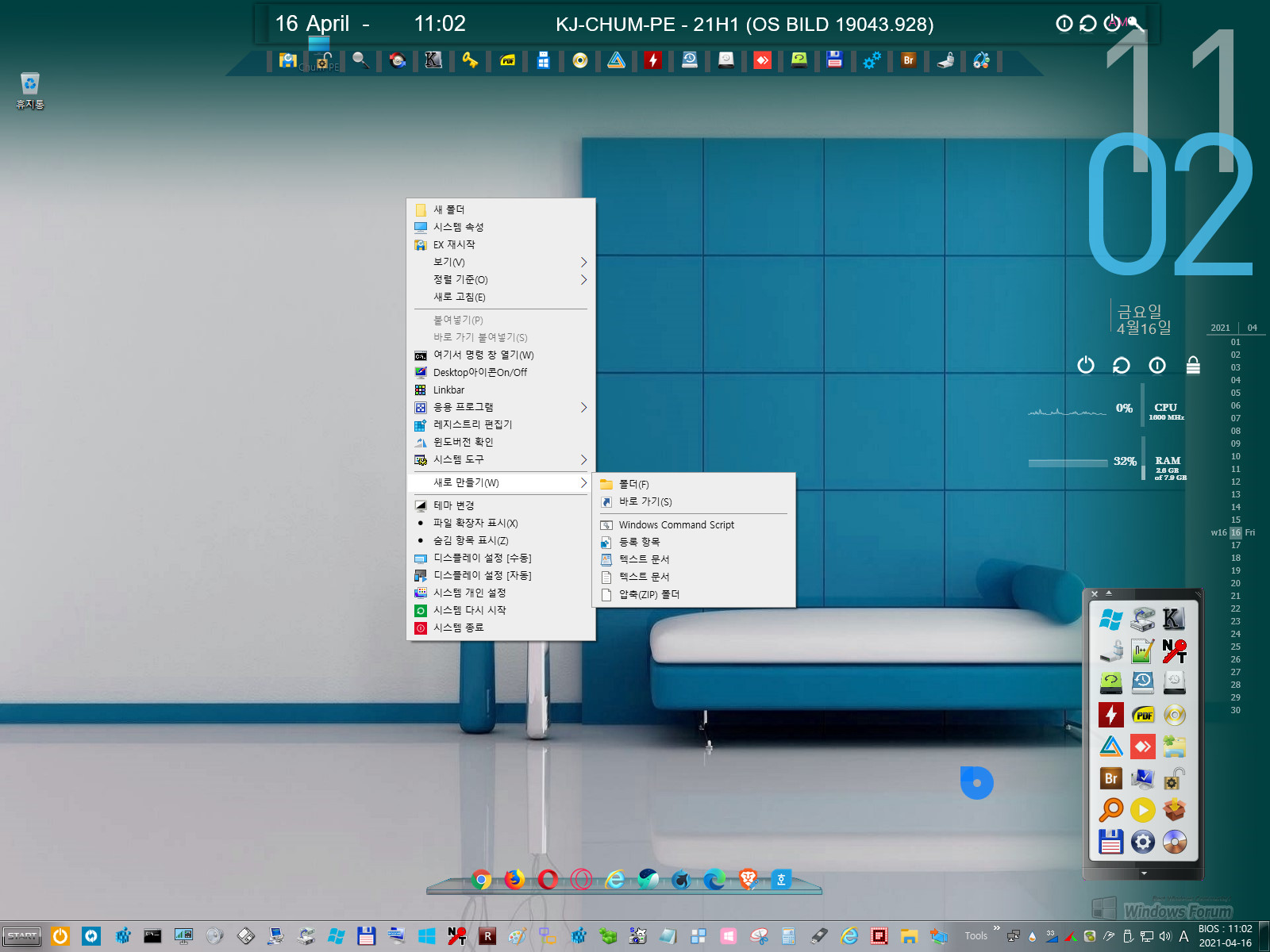
Task: Launch Firefox from the bottom dock
Action: click(x=514, y=879)
